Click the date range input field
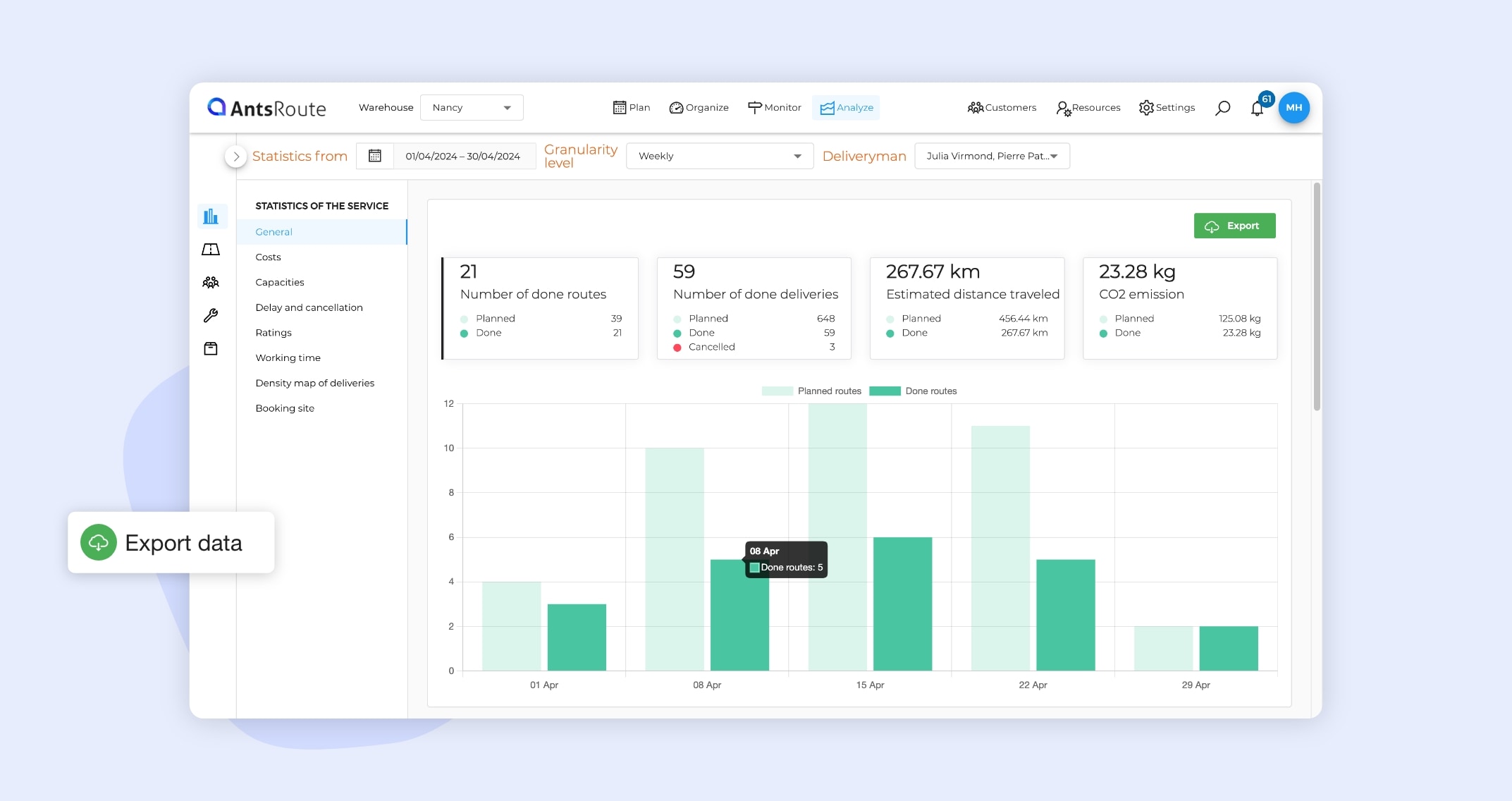 [462, 156]
